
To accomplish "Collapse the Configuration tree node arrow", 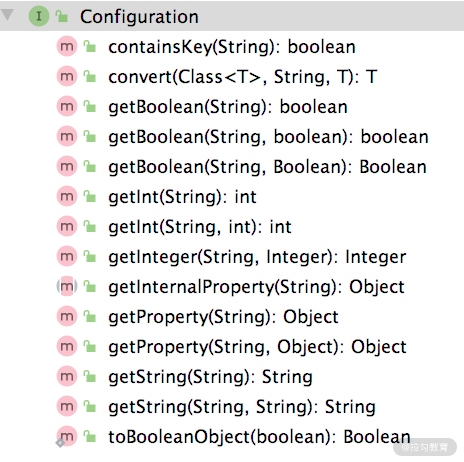I will tap(7, 15).
